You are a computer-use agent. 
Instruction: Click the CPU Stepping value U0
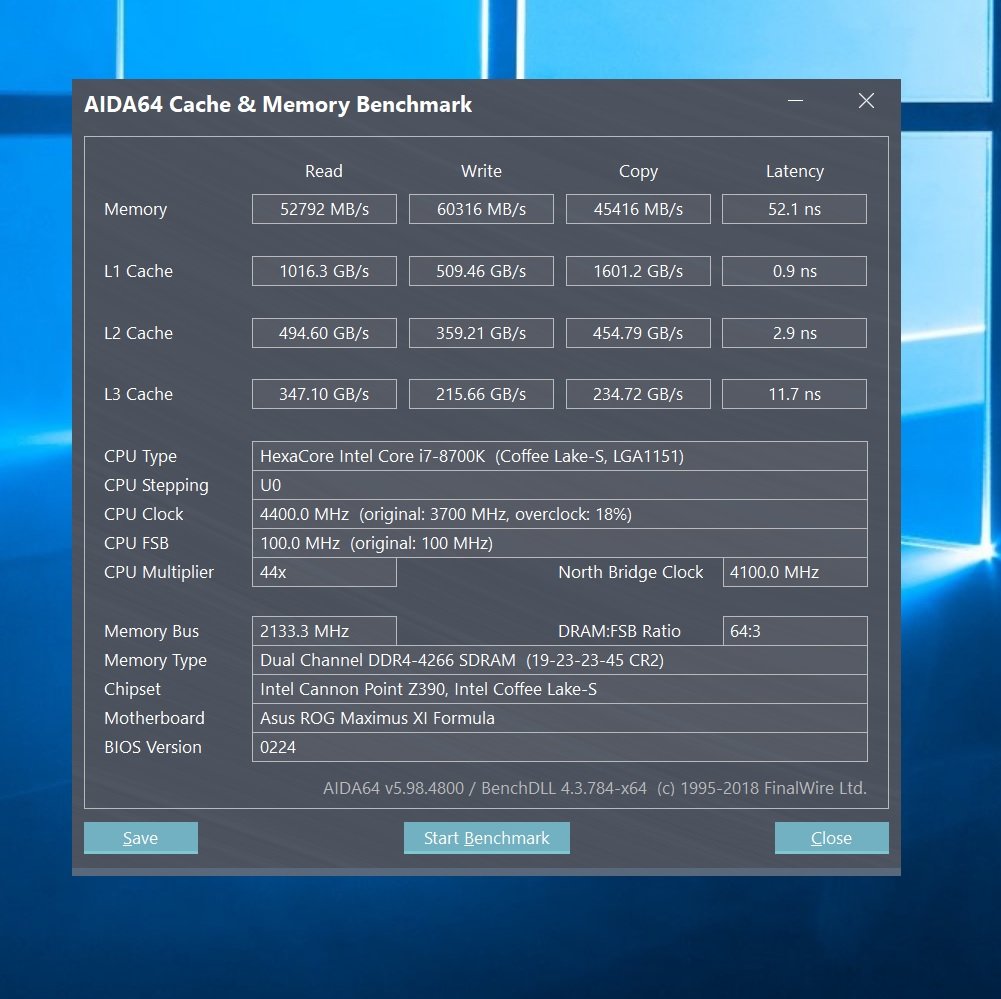click(560, 485)
